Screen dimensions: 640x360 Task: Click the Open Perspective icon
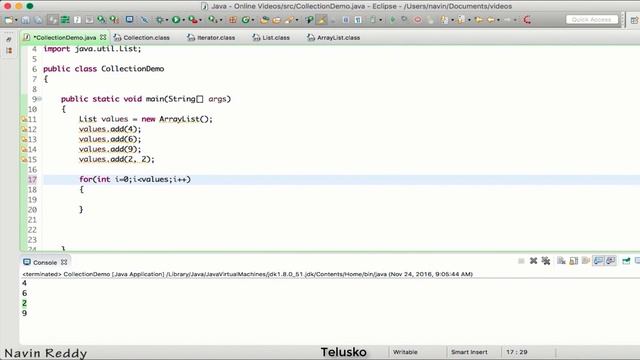pyautogui.click(x=634, y=20)
